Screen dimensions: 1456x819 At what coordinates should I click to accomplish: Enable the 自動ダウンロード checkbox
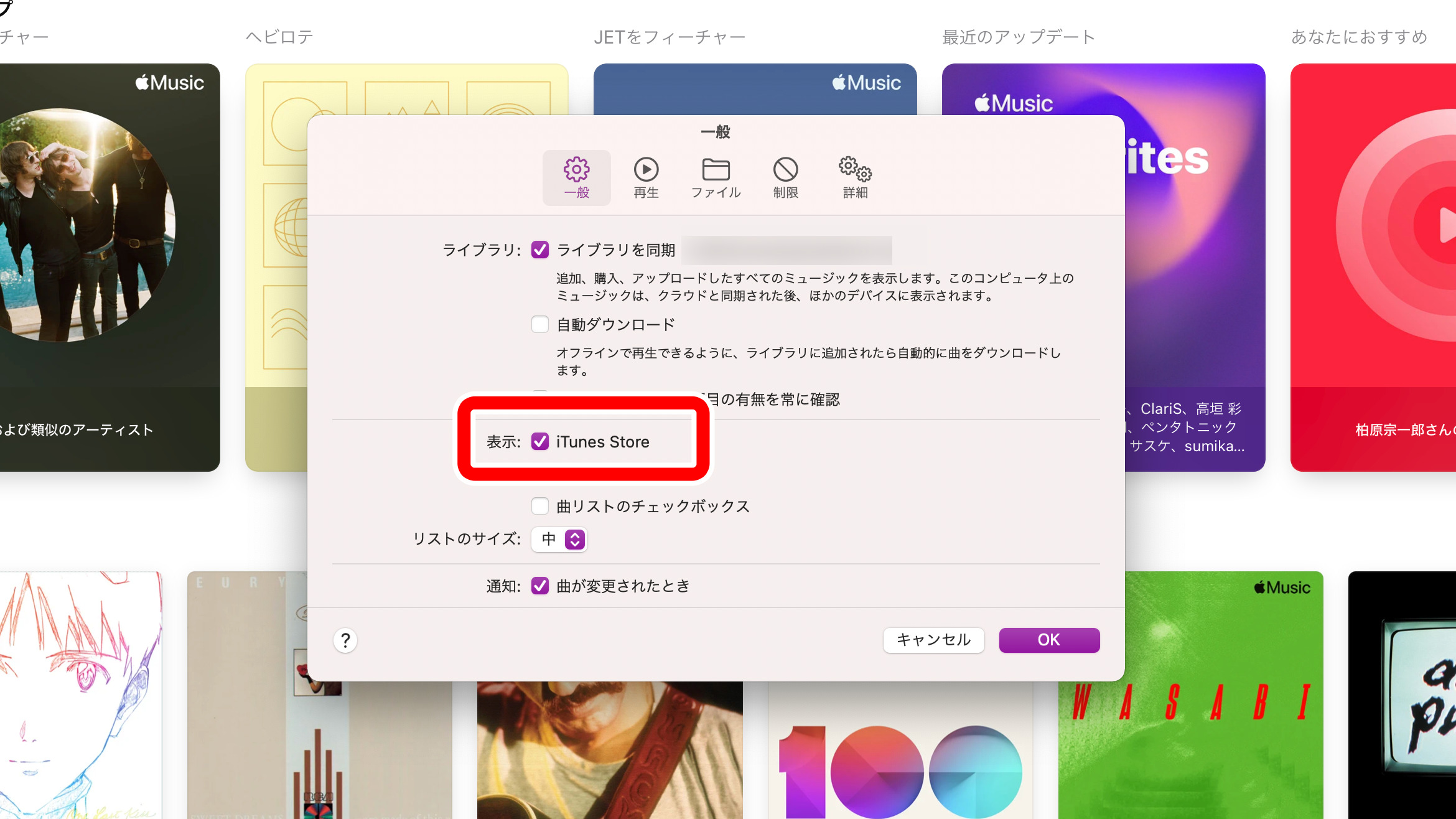click(539, 324)
